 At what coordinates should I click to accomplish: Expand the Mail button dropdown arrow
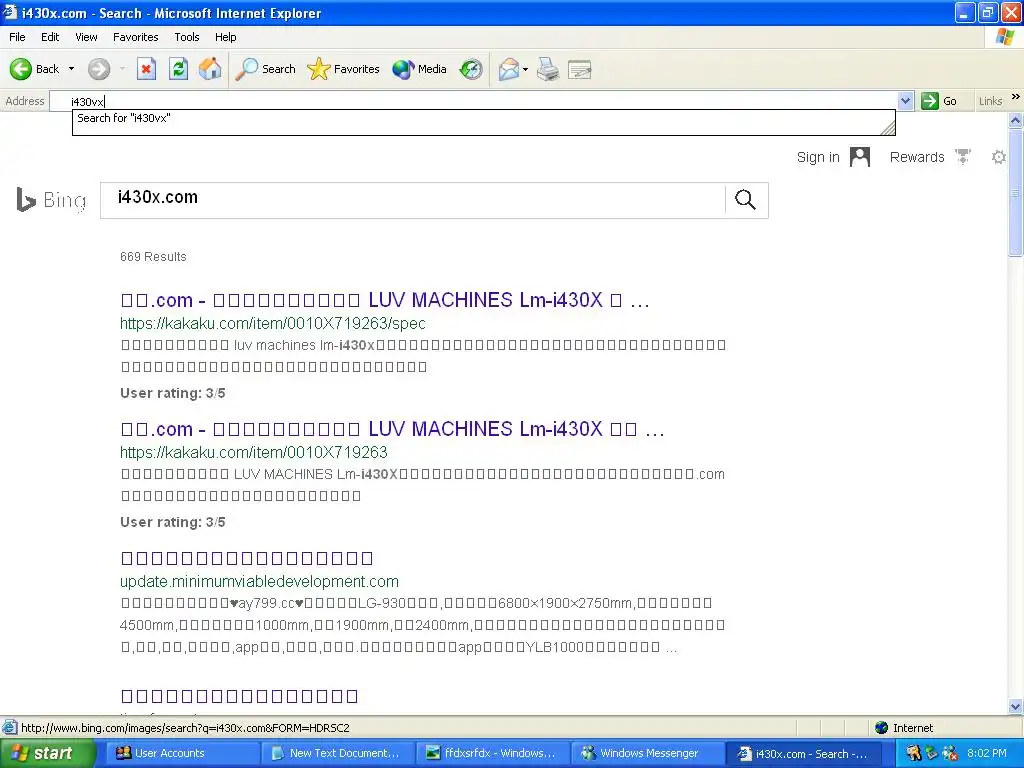[526, 69]
